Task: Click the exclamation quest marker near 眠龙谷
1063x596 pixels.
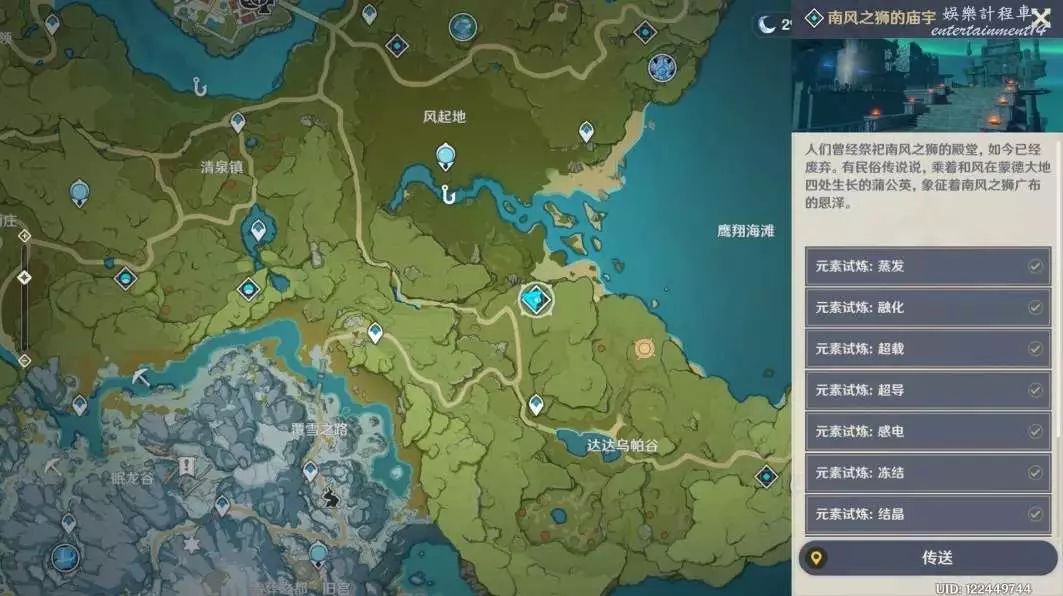Action: click(x=187, y=466)
